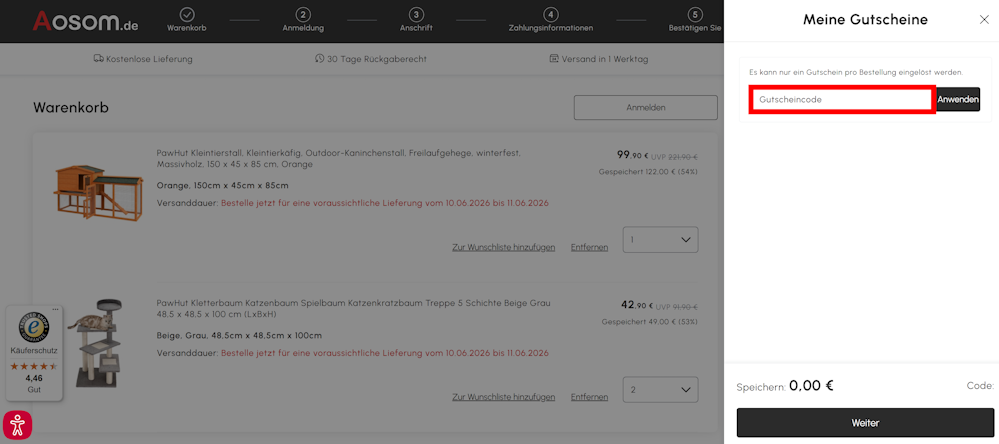The width and height of the screenshot is (999, 444).
Task: Click the Aosom.de logo
Action: [x=85, y=21]
